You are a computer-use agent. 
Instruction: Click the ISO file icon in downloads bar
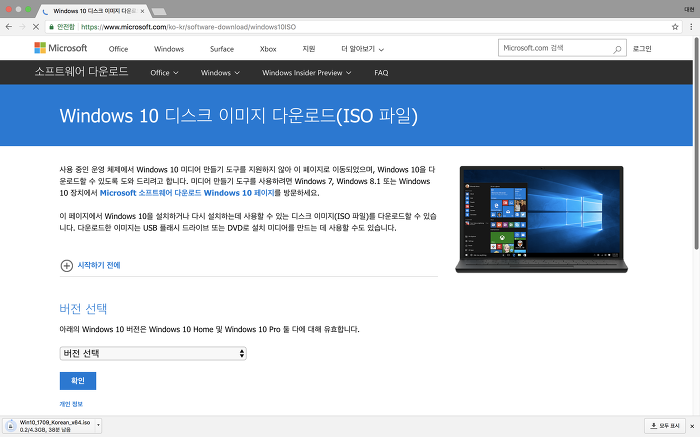coord(11,425)
